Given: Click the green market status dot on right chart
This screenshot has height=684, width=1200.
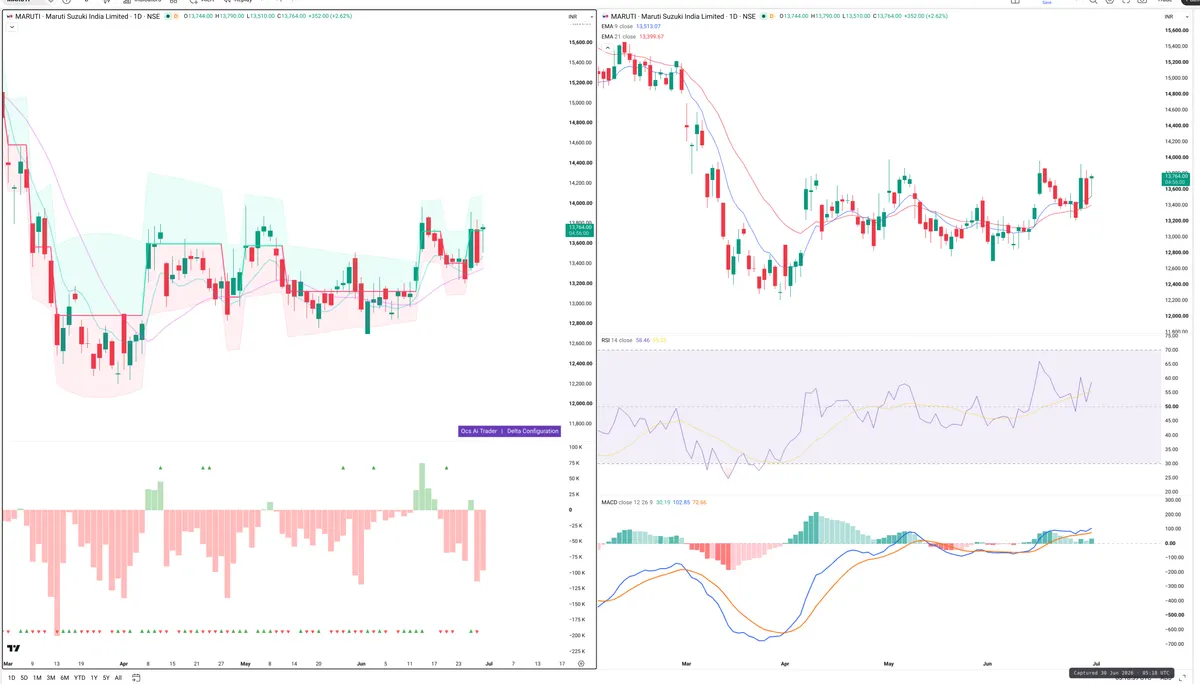Looking at the screenshot, I should pos(764,17).
